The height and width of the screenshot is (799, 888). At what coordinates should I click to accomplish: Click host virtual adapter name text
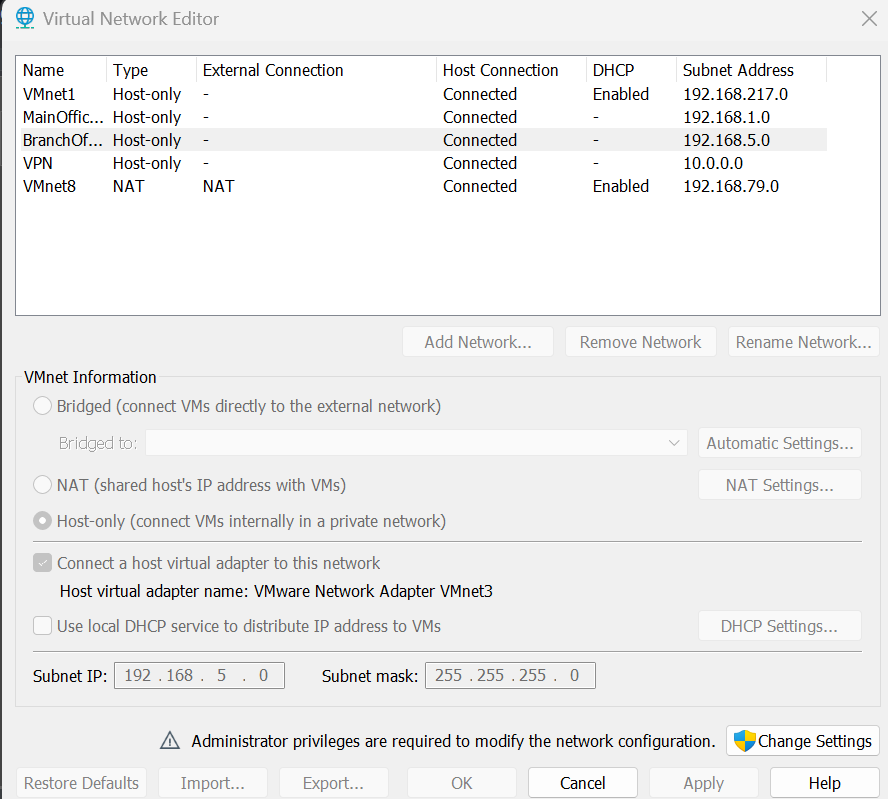[x=276, y=591]
